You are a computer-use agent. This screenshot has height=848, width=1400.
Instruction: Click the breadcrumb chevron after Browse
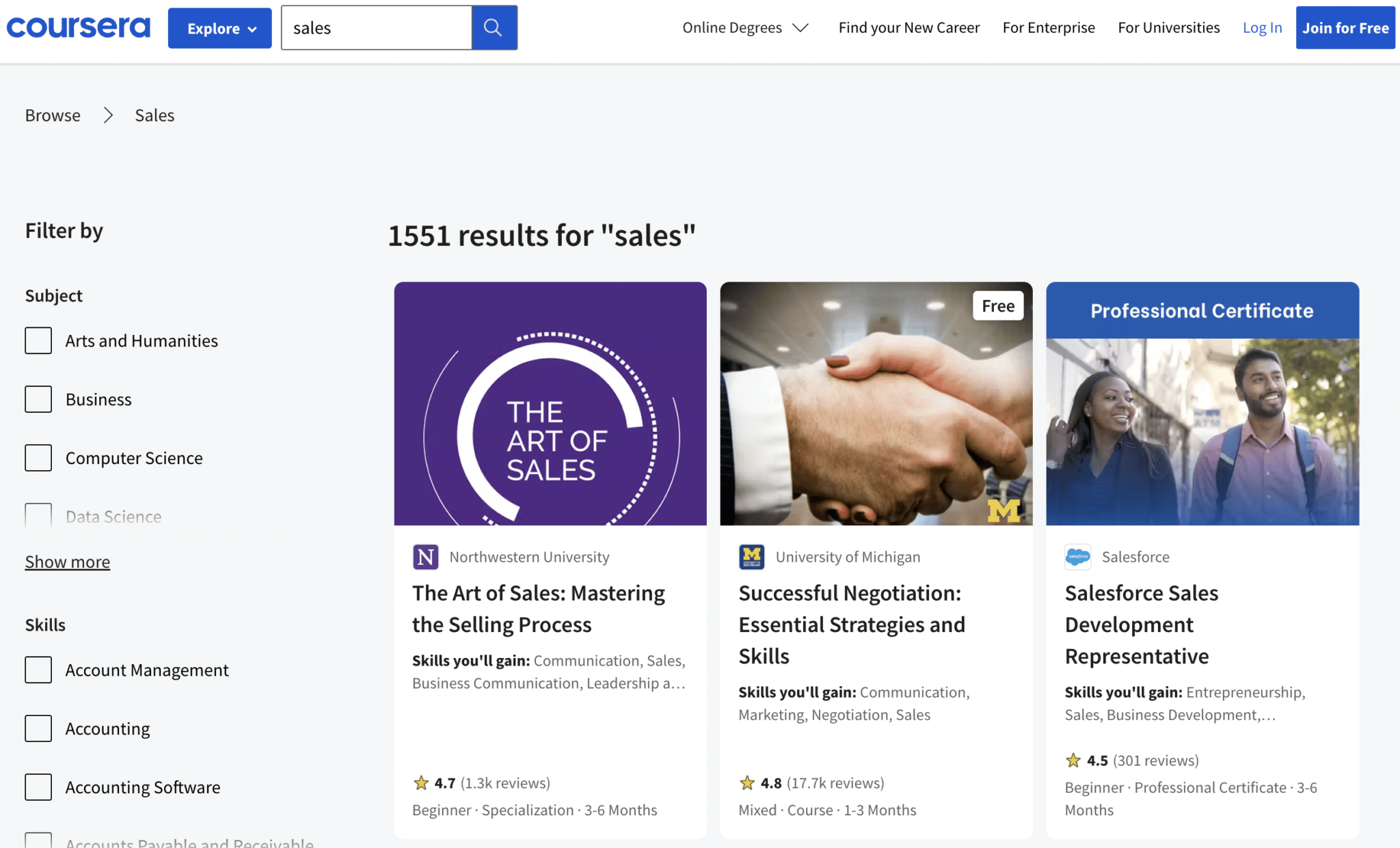108,115
